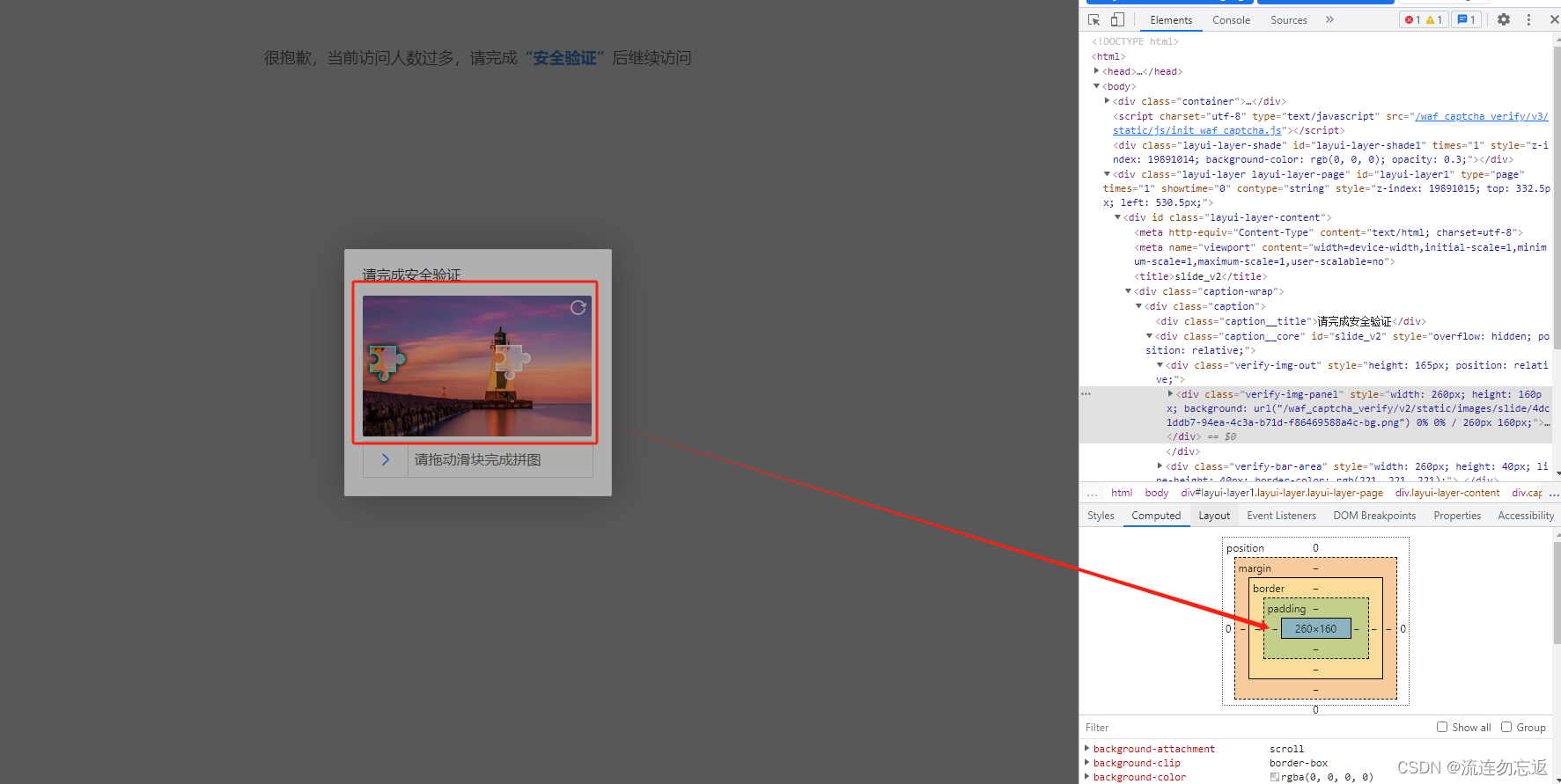Click the Computed pane vertical scrollbar

[1557, 591]
